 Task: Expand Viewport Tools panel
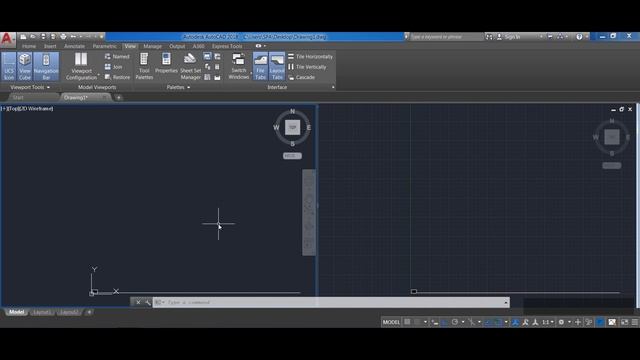(30, 87)
